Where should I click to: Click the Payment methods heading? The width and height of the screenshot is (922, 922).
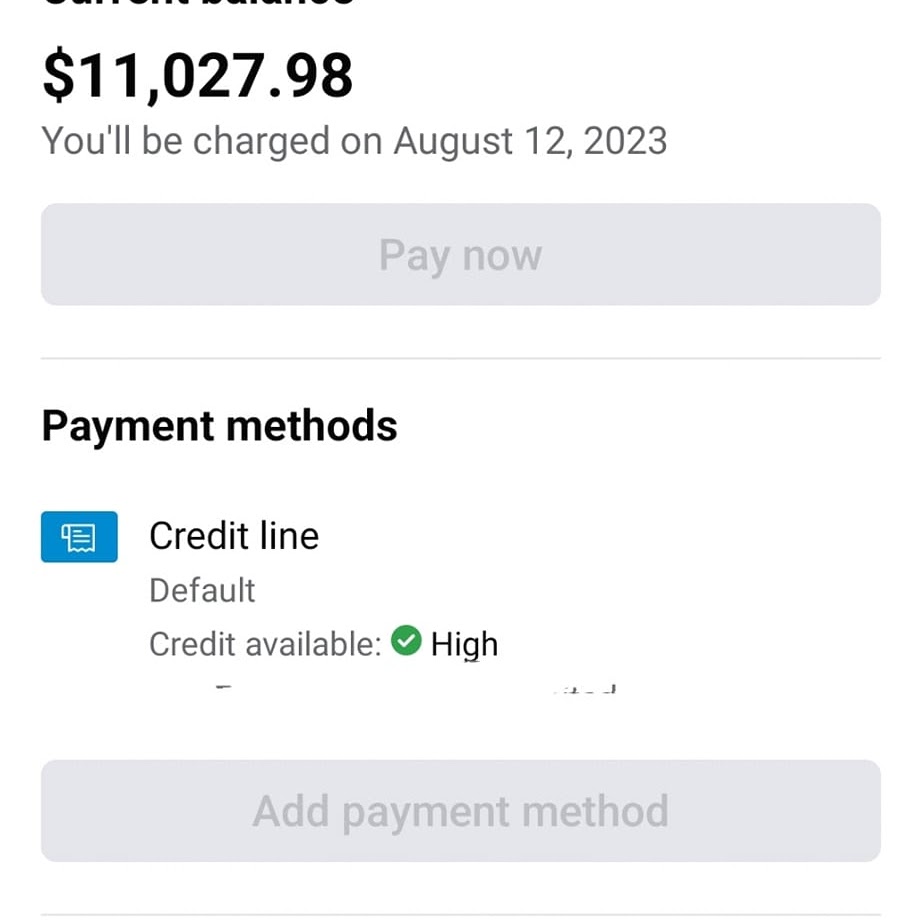click(x=219, y=426)
